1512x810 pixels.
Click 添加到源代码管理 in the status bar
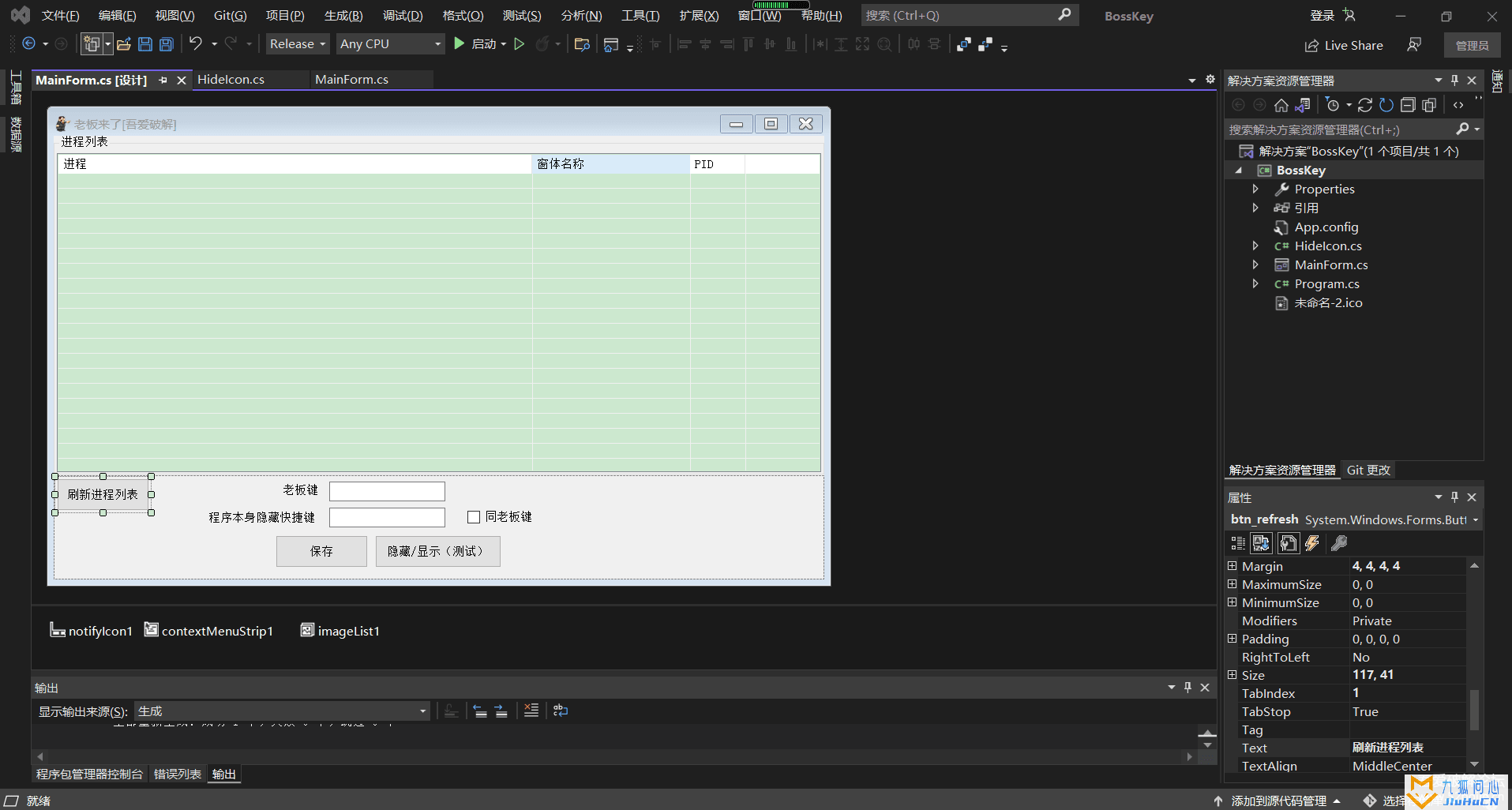[1279, 801]
